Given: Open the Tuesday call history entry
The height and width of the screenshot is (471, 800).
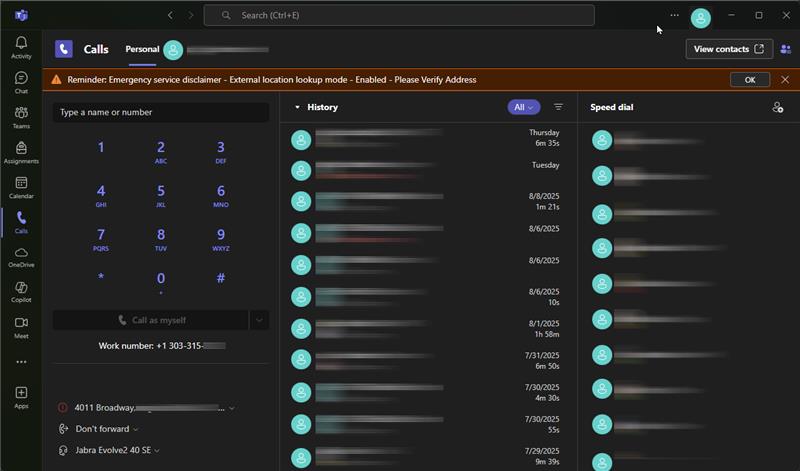Looking at the screenshot, I should point(428,170).
